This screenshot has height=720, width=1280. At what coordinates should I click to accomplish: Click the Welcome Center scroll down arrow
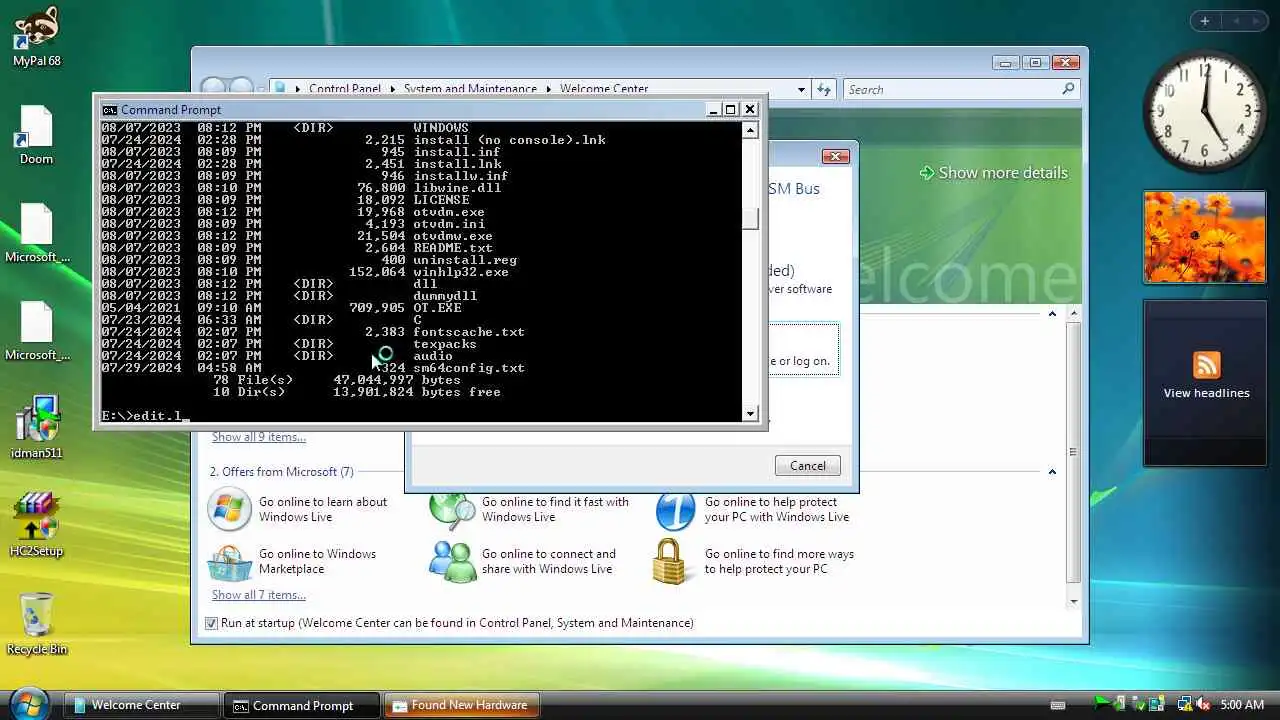coord(1074,602)
